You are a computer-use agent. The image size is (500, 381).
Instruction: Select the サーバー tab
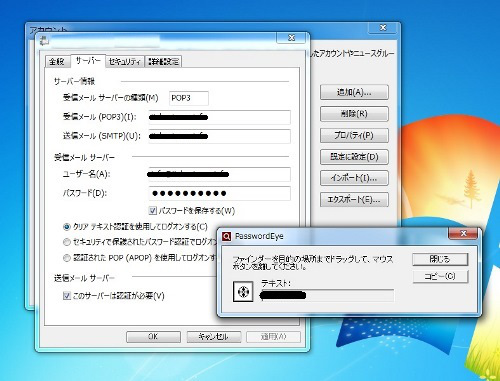[x=88, y=61]
